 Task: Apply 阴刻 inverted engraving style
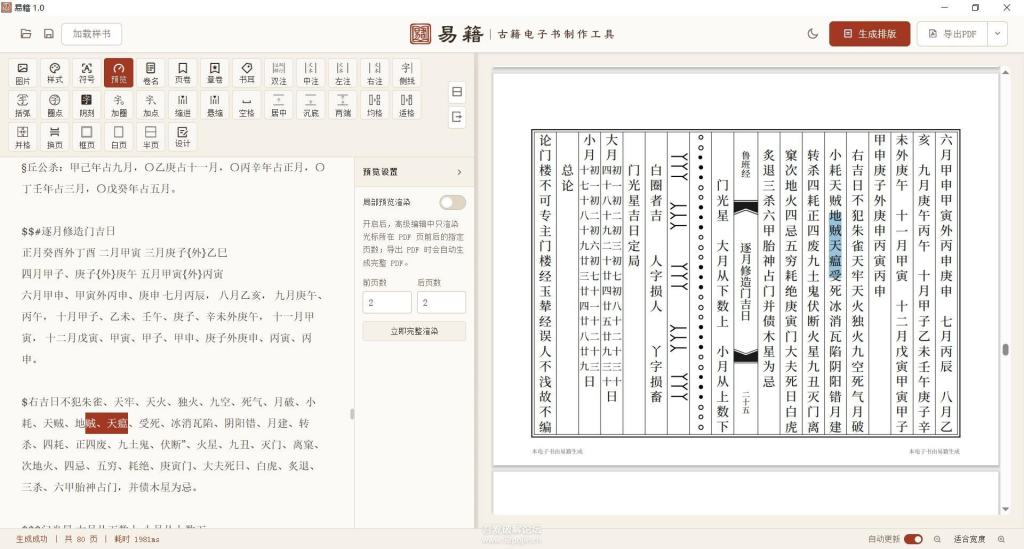pos(87,104)
